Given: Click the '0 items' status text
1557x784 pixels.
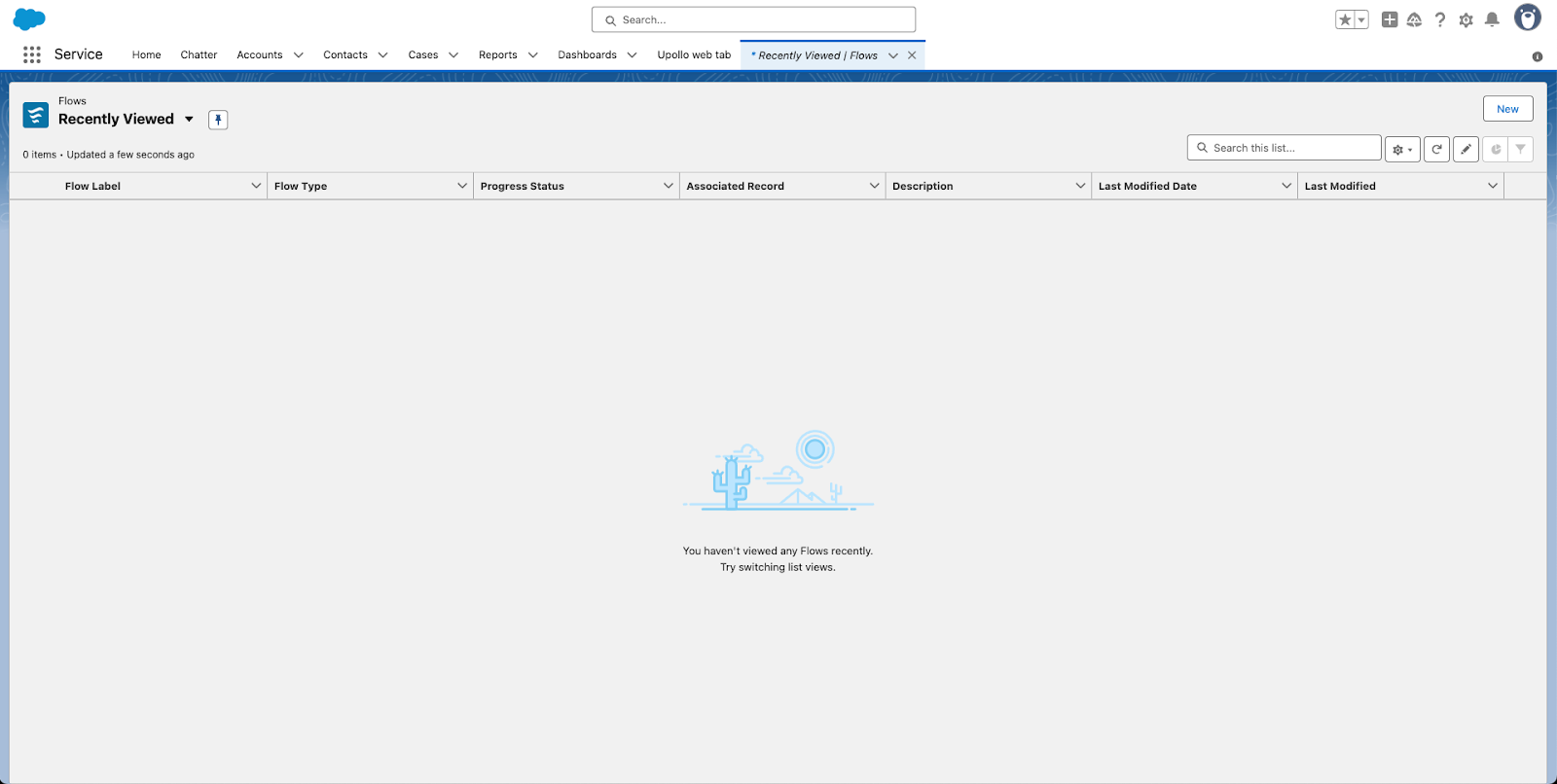Looking at the screenshot, I should [40, 155].
